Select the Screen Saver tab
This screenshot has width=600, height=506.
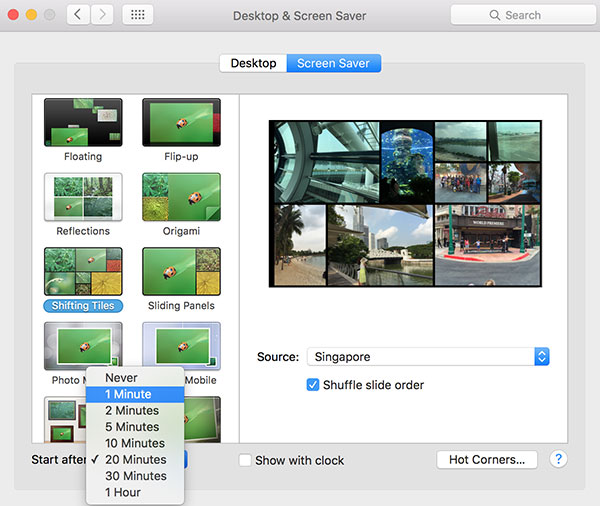pos(333,63)
